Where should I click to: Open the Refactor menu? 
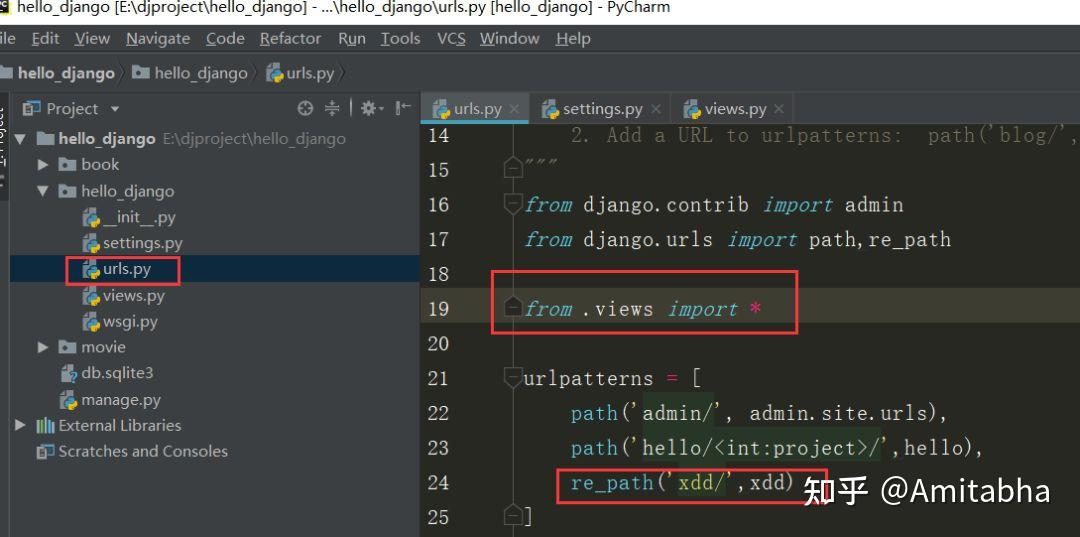pyautogui.click(x=290, y=39)
